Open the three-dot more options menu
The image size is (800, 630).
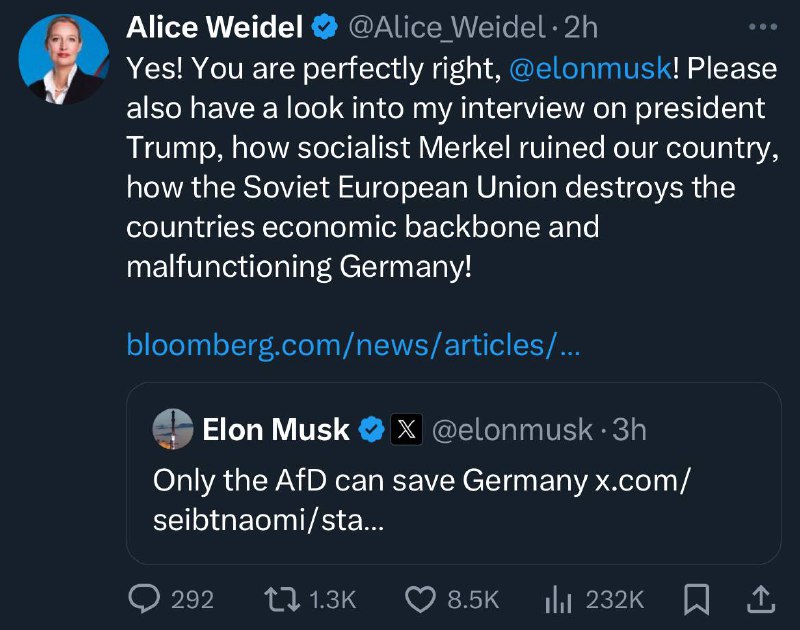coord(763,27)
